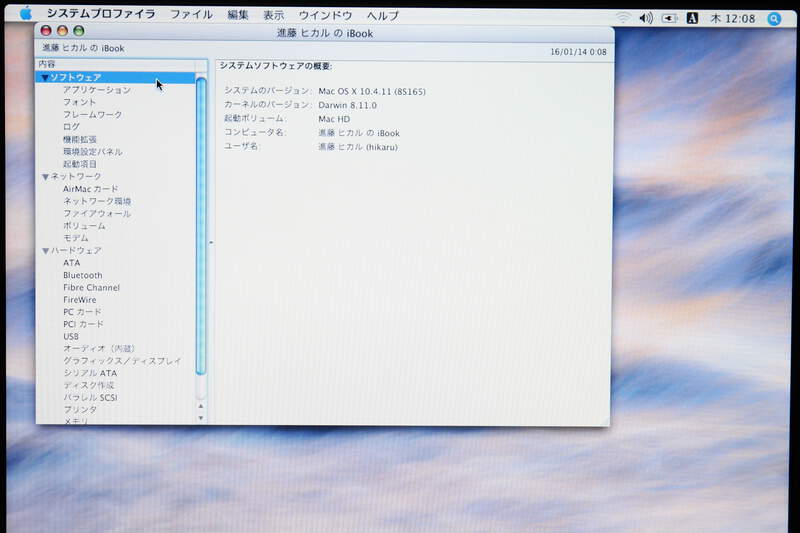Collapse the ソフトウェア disclosure triangle

click(45, 78)
